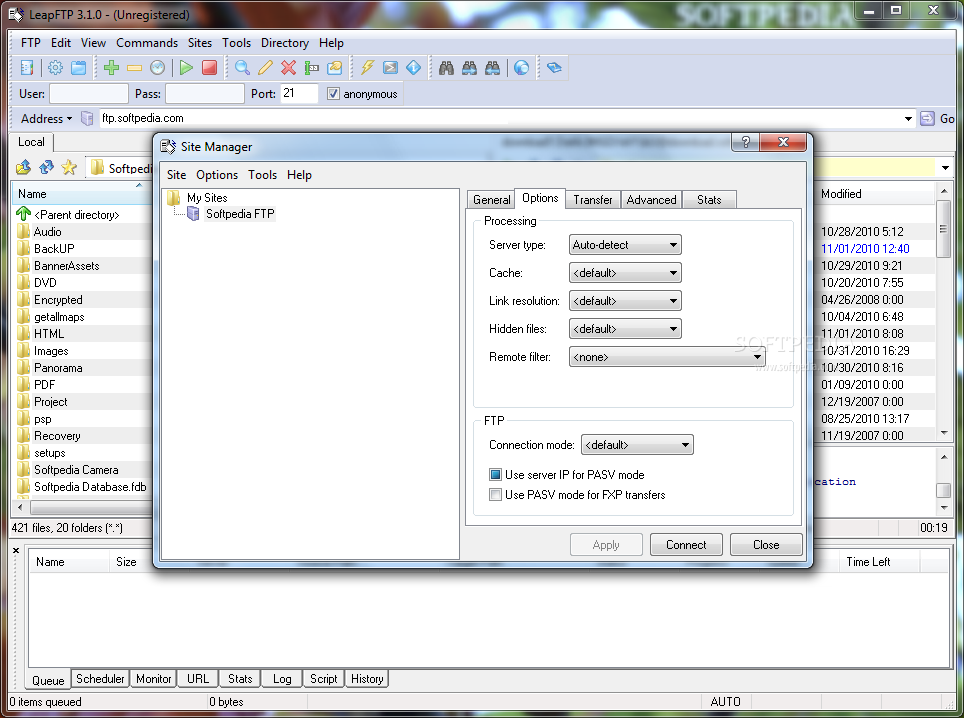Screen dimensions: 964x718
Task: Toggle Use server IP for PASV mode
Action: [x=495, y=475]
